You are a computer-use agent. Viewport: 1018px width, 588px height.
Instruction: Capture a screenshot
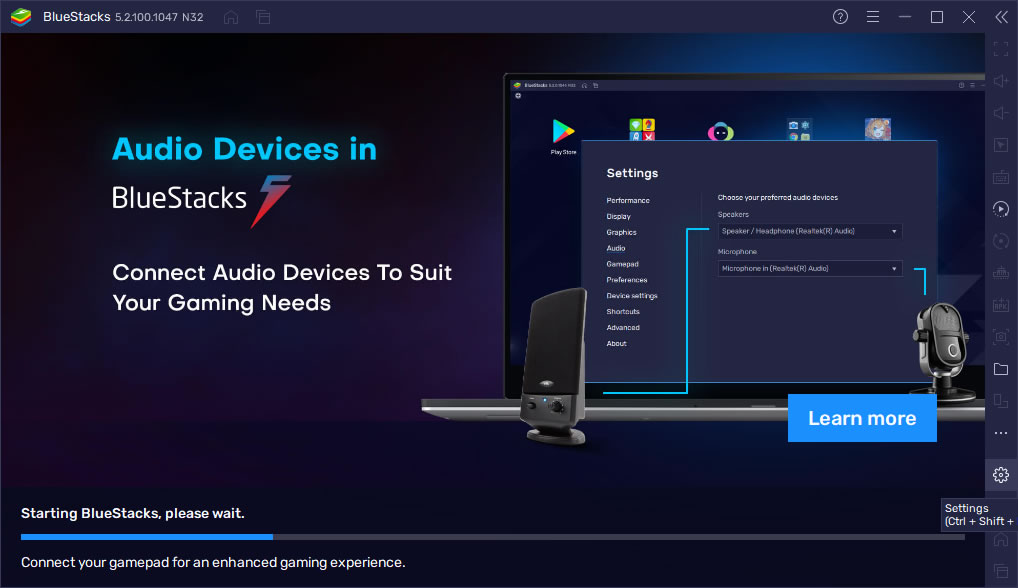[1000, 337]
